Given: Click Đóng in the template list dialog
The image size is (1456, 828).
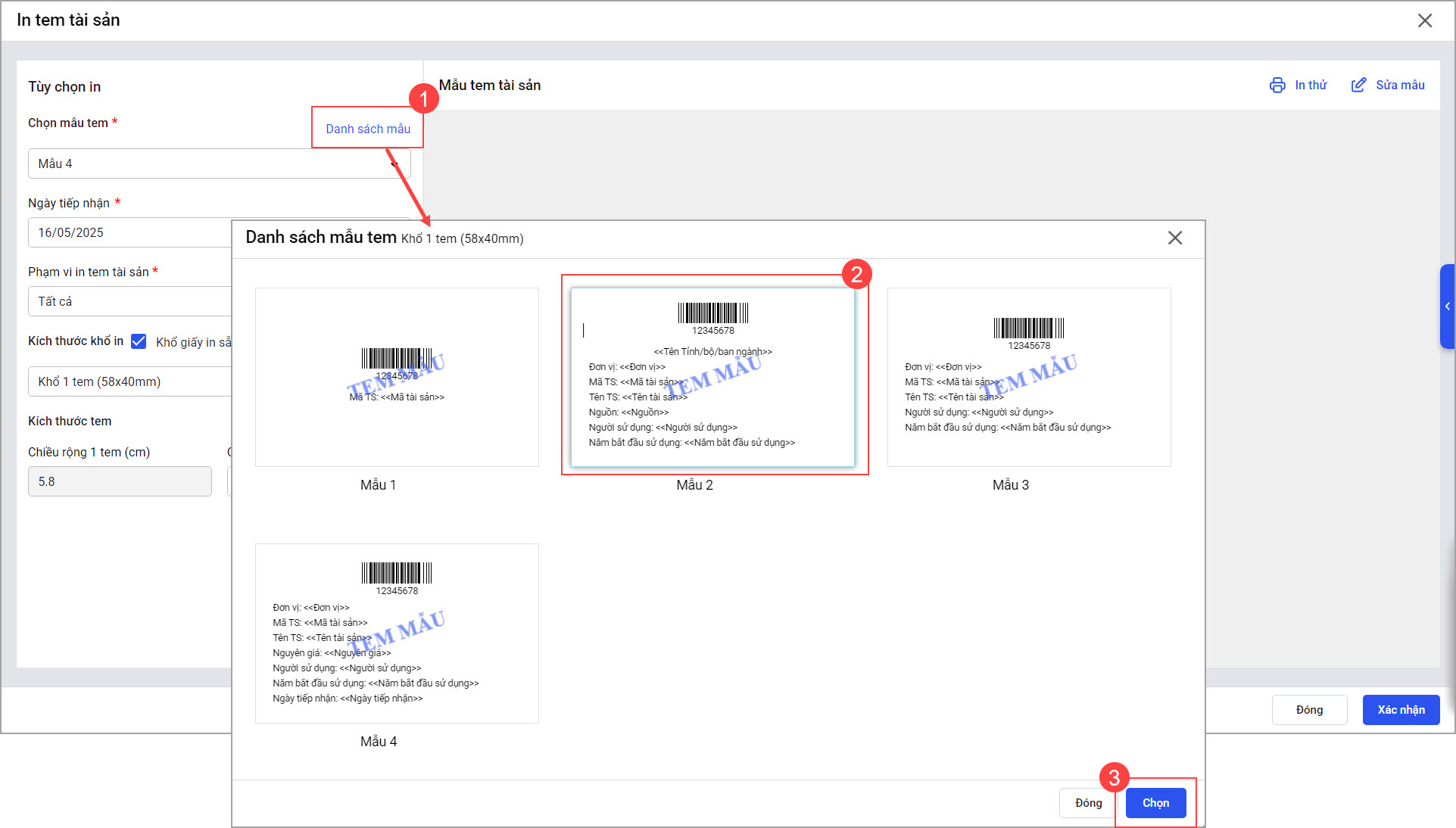Looking at the screenshot, I should (1088, 803).
